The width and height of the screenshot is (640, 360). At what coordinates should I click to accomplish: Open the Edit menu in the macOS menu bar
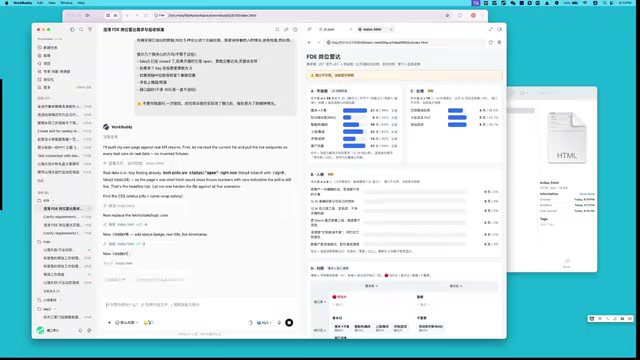tap(40, 2)
